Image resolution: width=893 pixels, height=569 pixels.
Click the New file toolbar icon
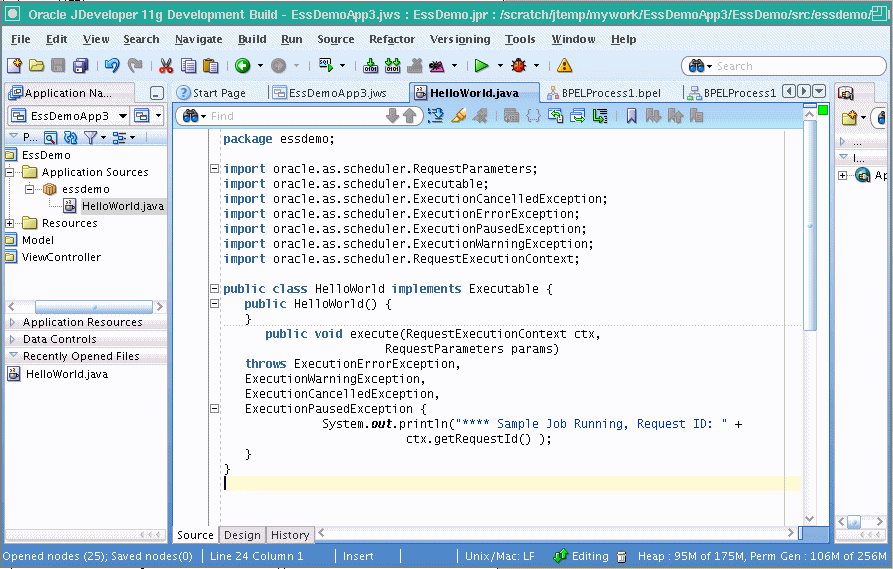pos(14,66)
